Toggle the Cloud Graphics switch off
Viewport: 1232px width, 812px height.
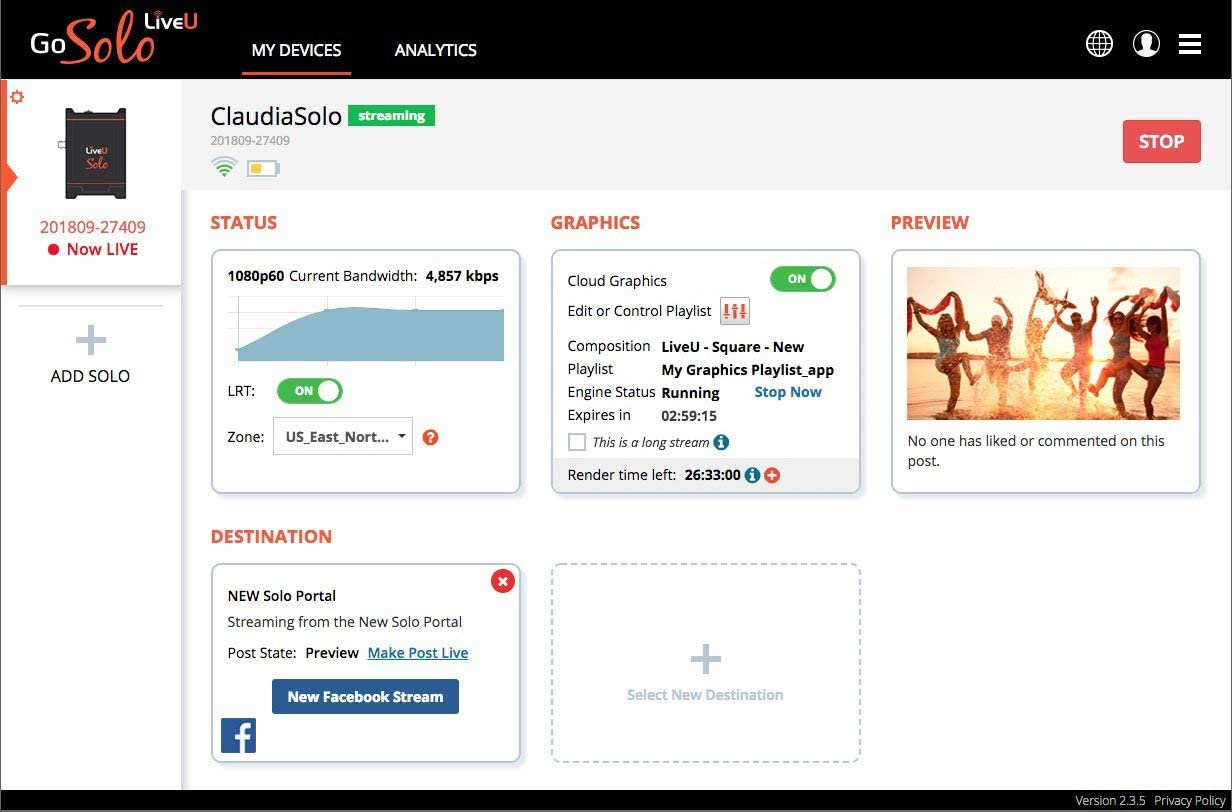(802, 279)
